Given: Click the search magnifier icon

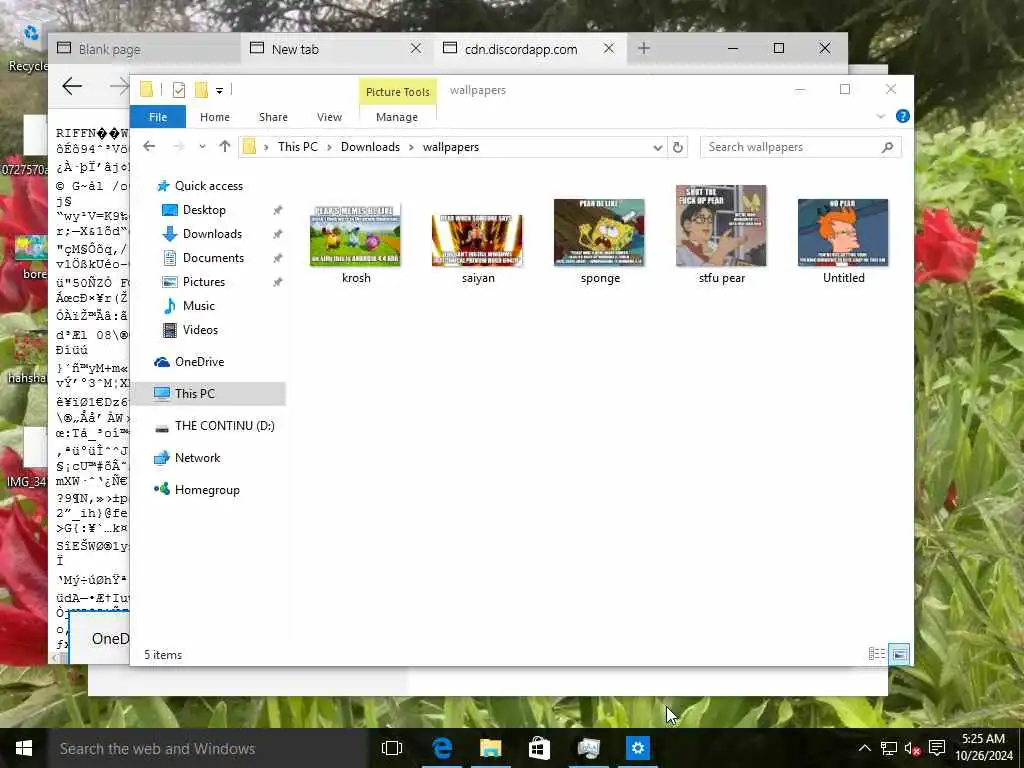Looking at the screenshot, I should pos(887,147).
